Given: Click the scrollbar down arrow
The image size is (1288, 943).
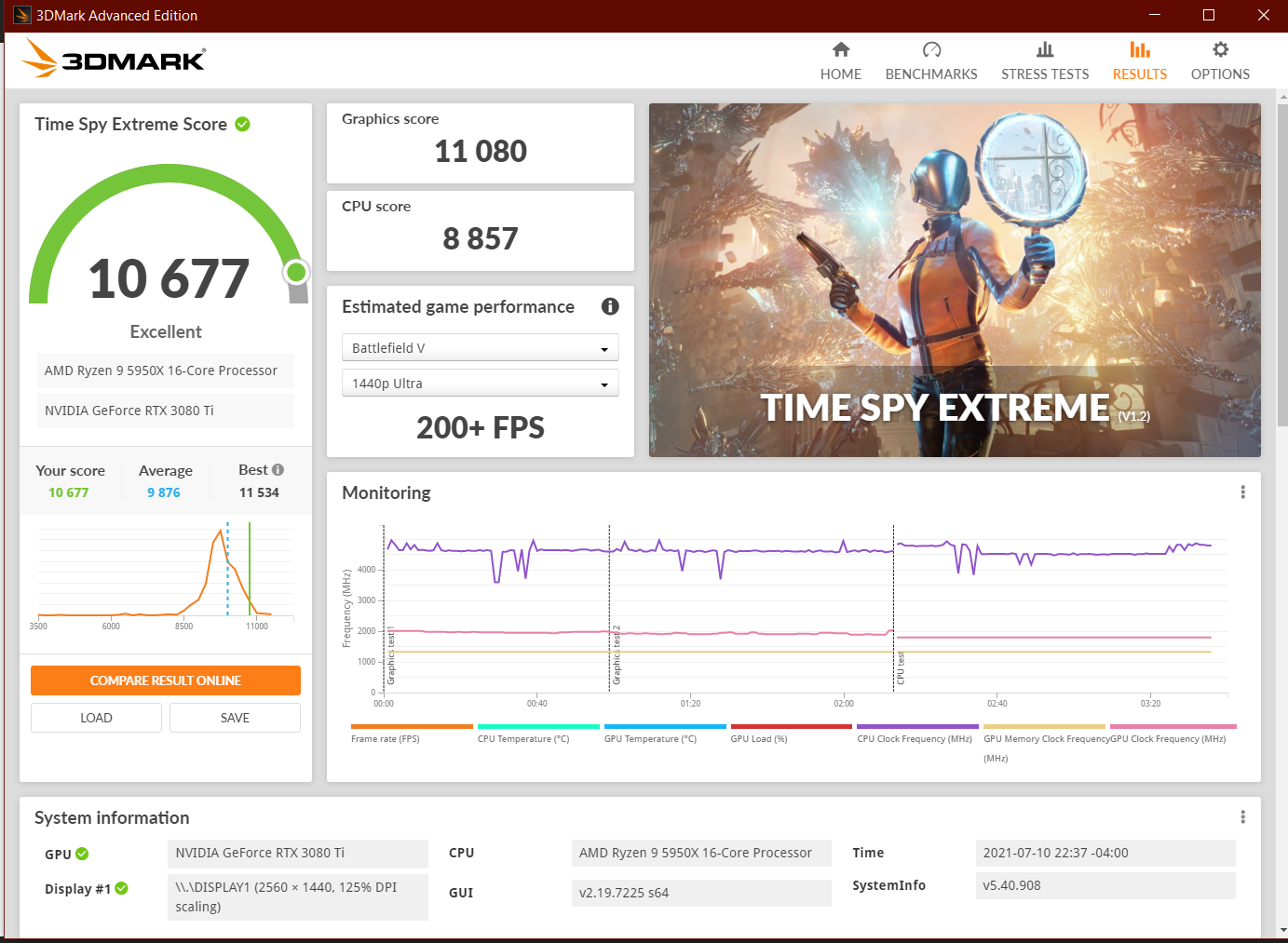Looking at the screenshot, I should (x=1282, y=930).
